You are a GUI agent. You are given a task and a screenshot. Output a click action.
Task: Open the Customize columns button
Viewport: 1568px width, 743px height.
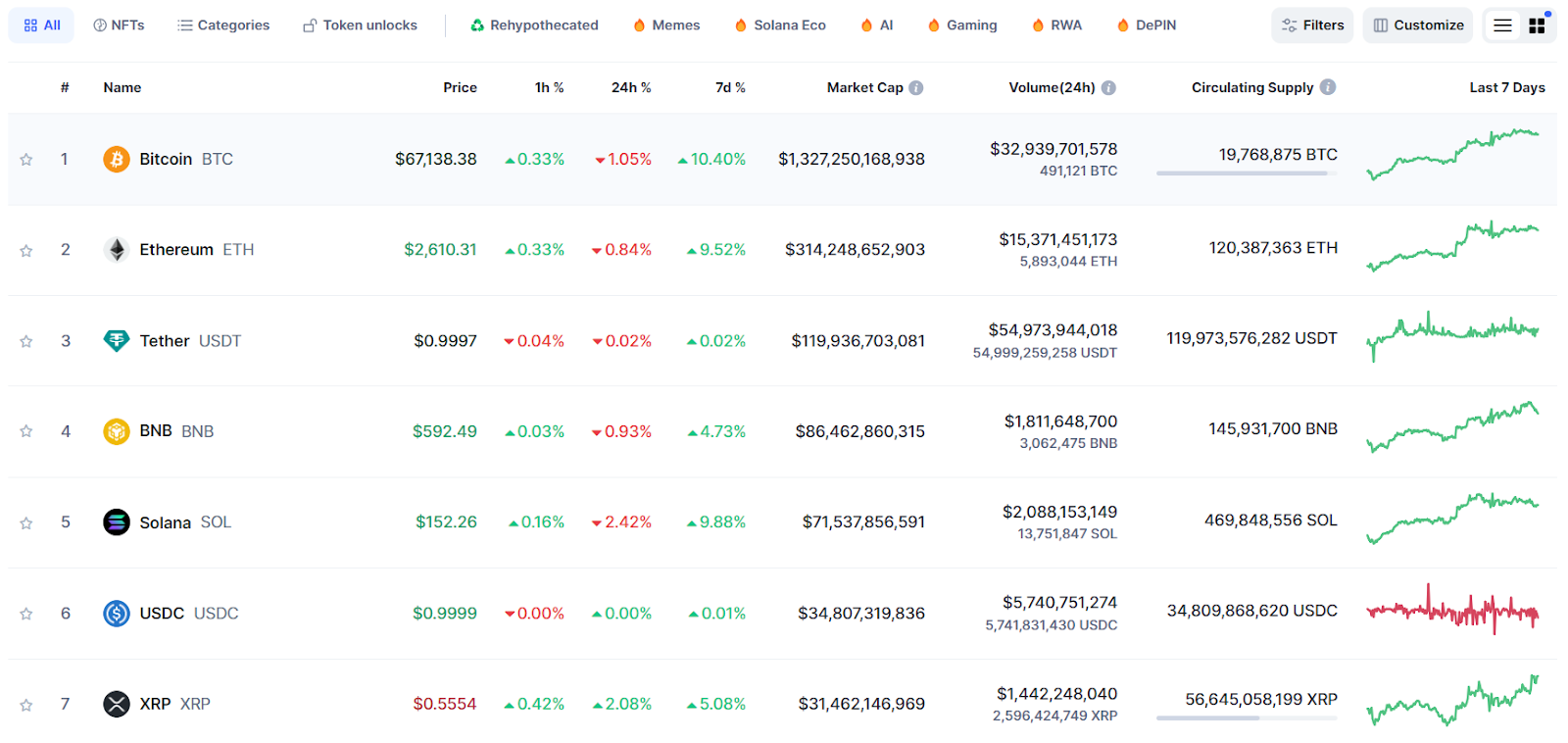click(x=1418, y=25)
